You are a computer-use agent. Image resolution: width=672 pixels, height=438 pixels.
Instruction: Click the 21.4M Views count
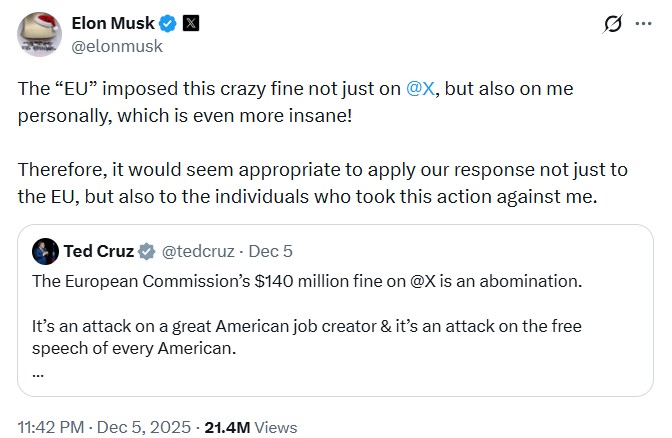tap(250, 427)
